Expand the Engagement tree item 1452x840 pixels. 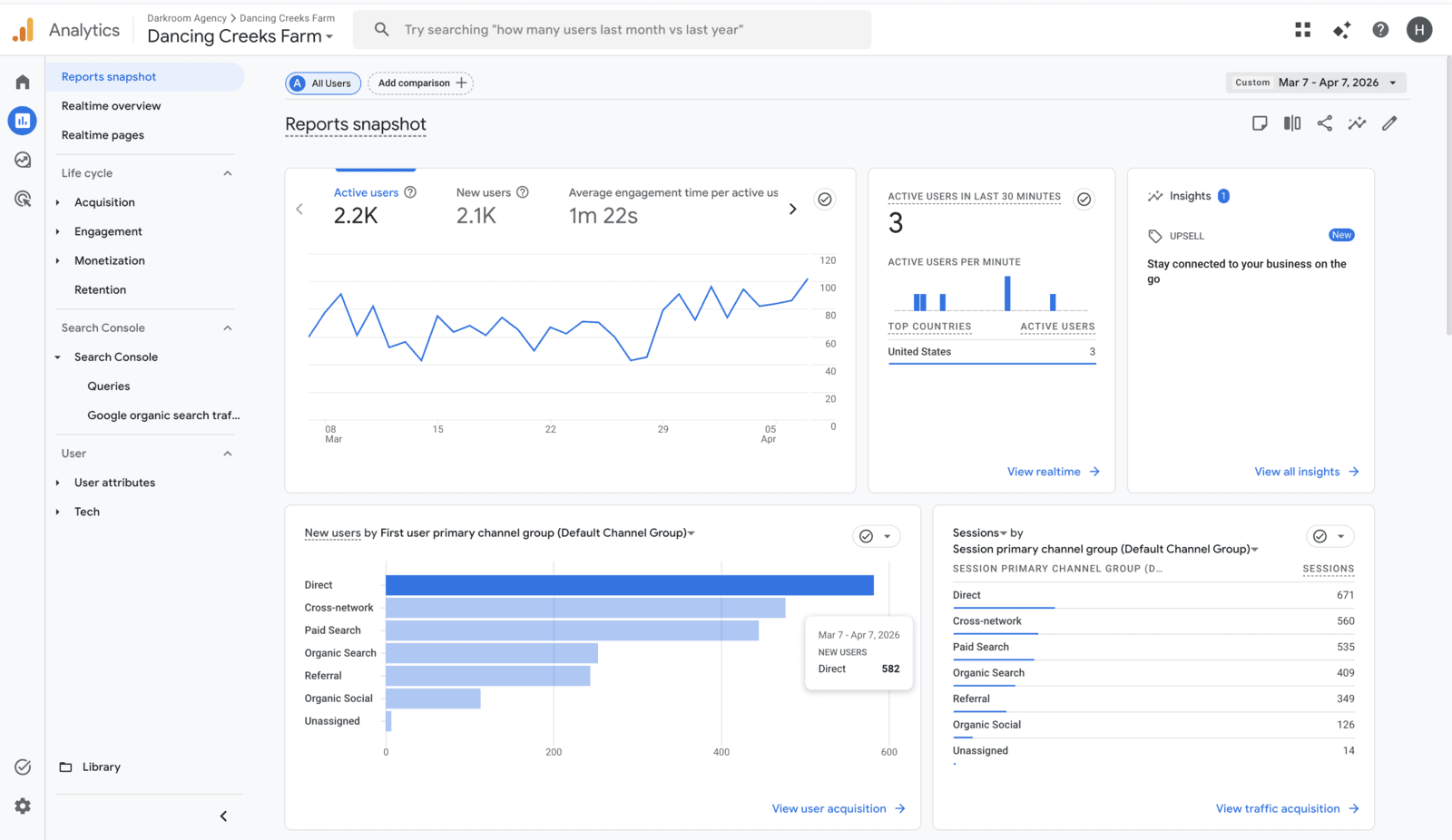pyautogui.click(x=57, y=231)
